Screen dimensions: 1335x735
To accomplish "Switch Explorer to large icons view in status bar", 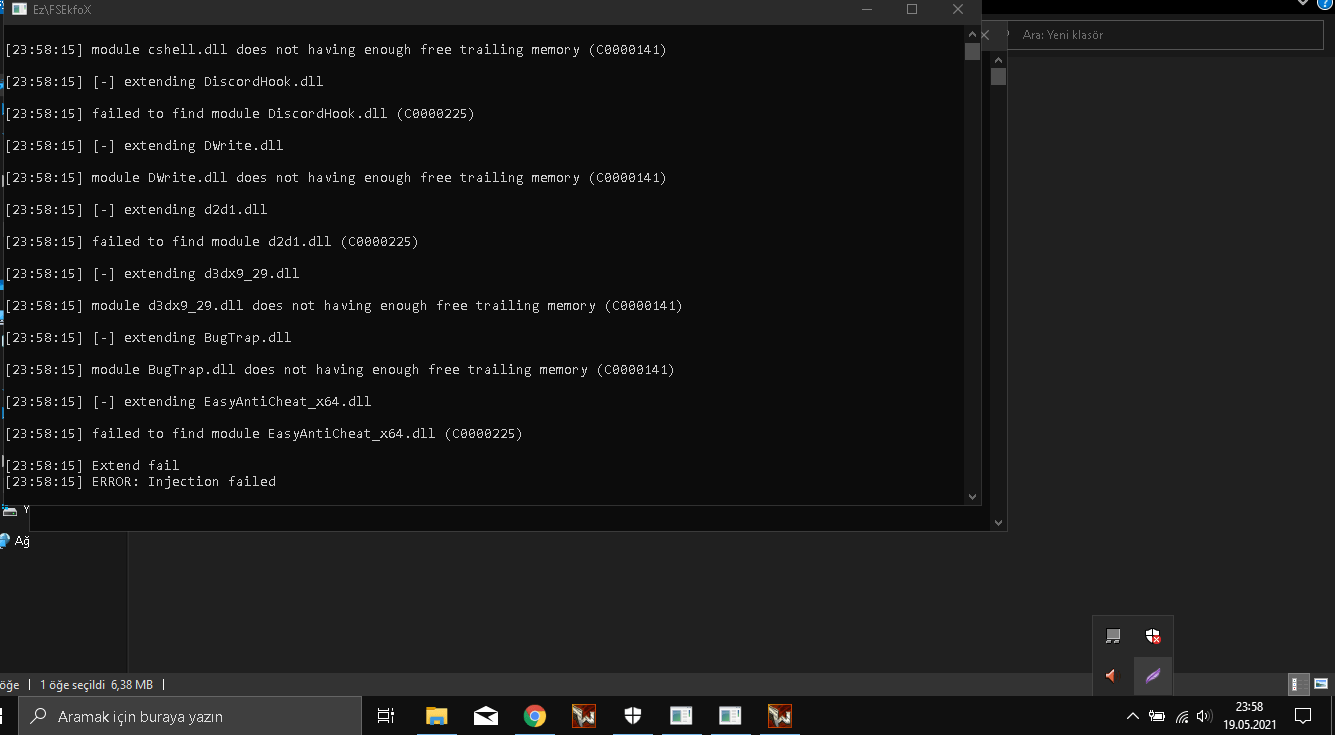I will tap(1321, 684).
